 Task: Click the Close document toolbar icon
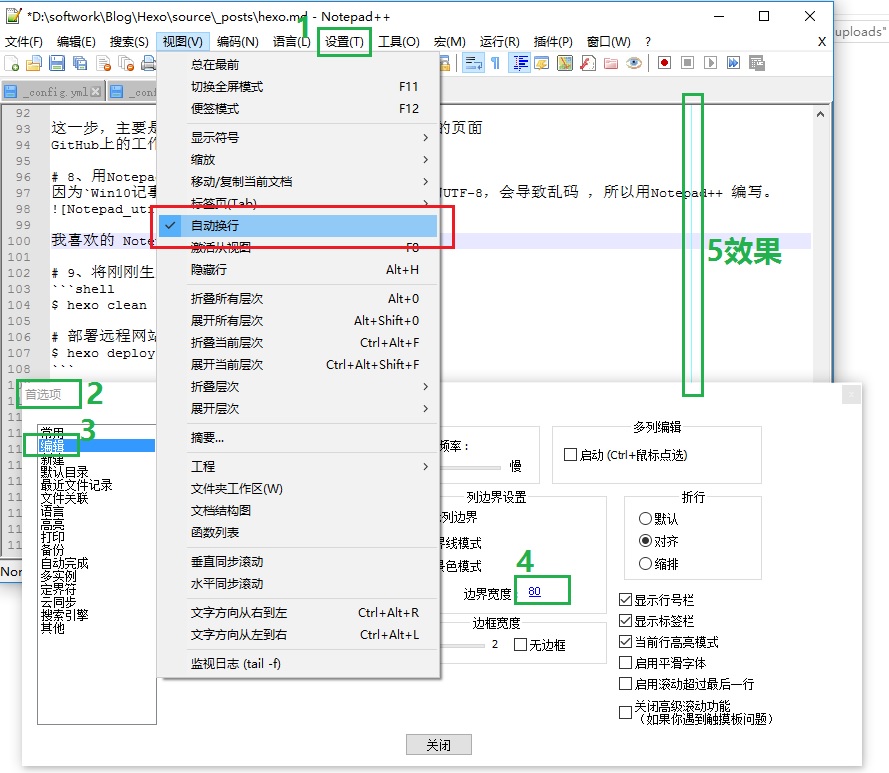[103, 63]
